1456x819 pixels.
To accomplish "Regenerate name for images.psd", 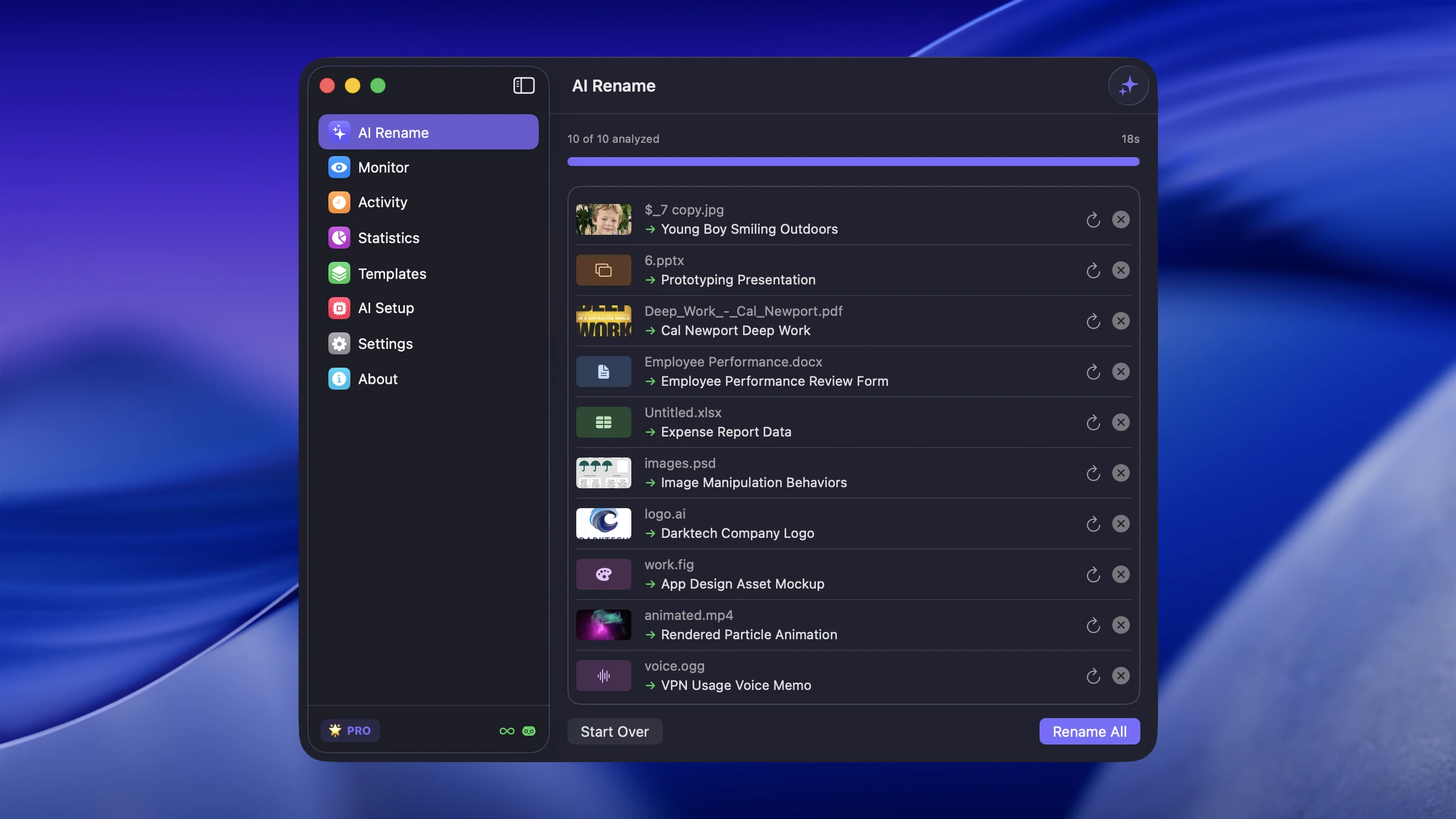I will click(x=1093, y=473).
